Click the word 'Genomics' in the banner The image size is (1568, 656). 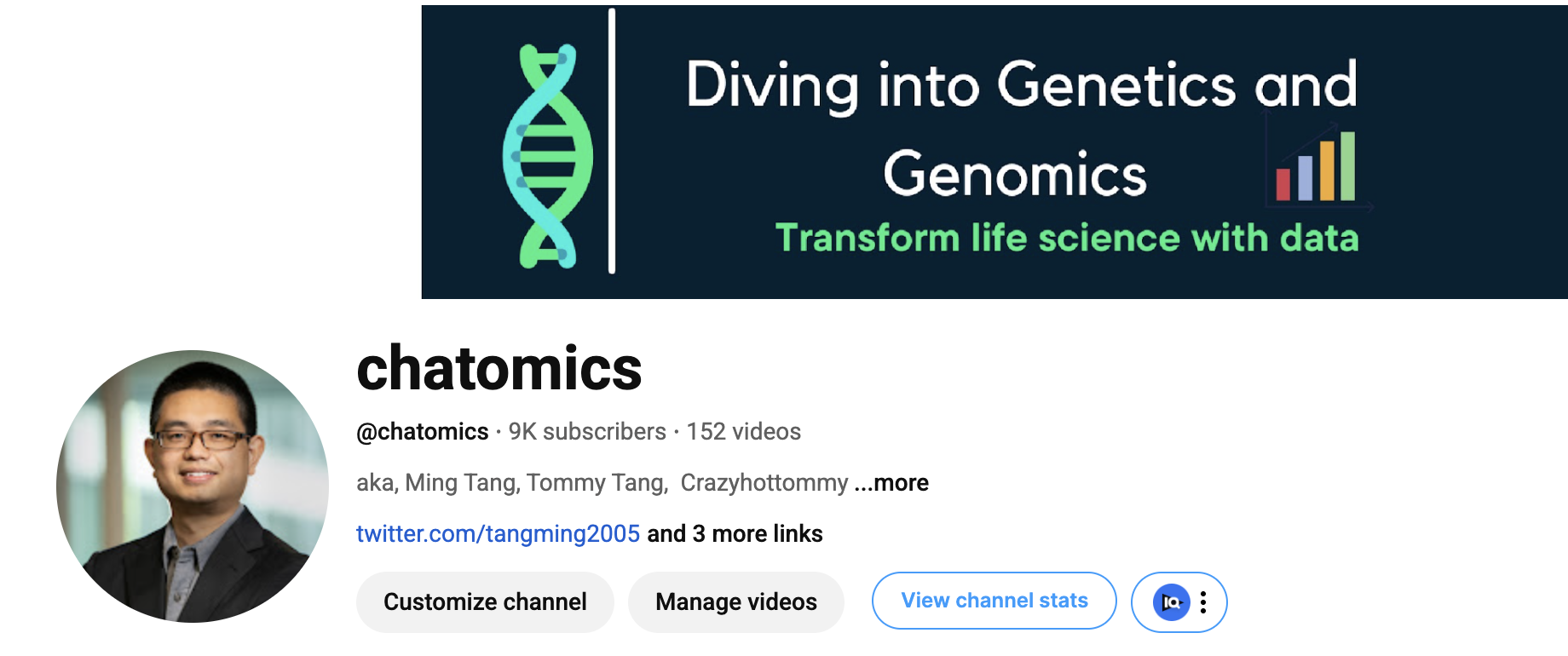[x=1015, y=175]
